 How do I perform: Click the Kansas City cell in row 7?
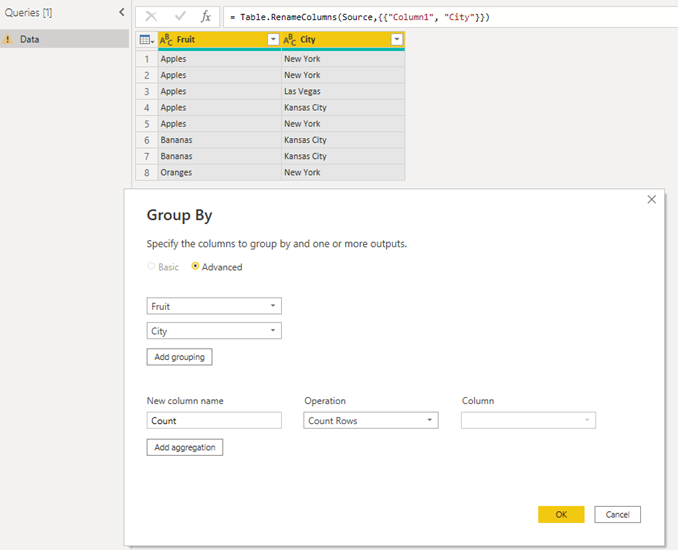(343, 156)
